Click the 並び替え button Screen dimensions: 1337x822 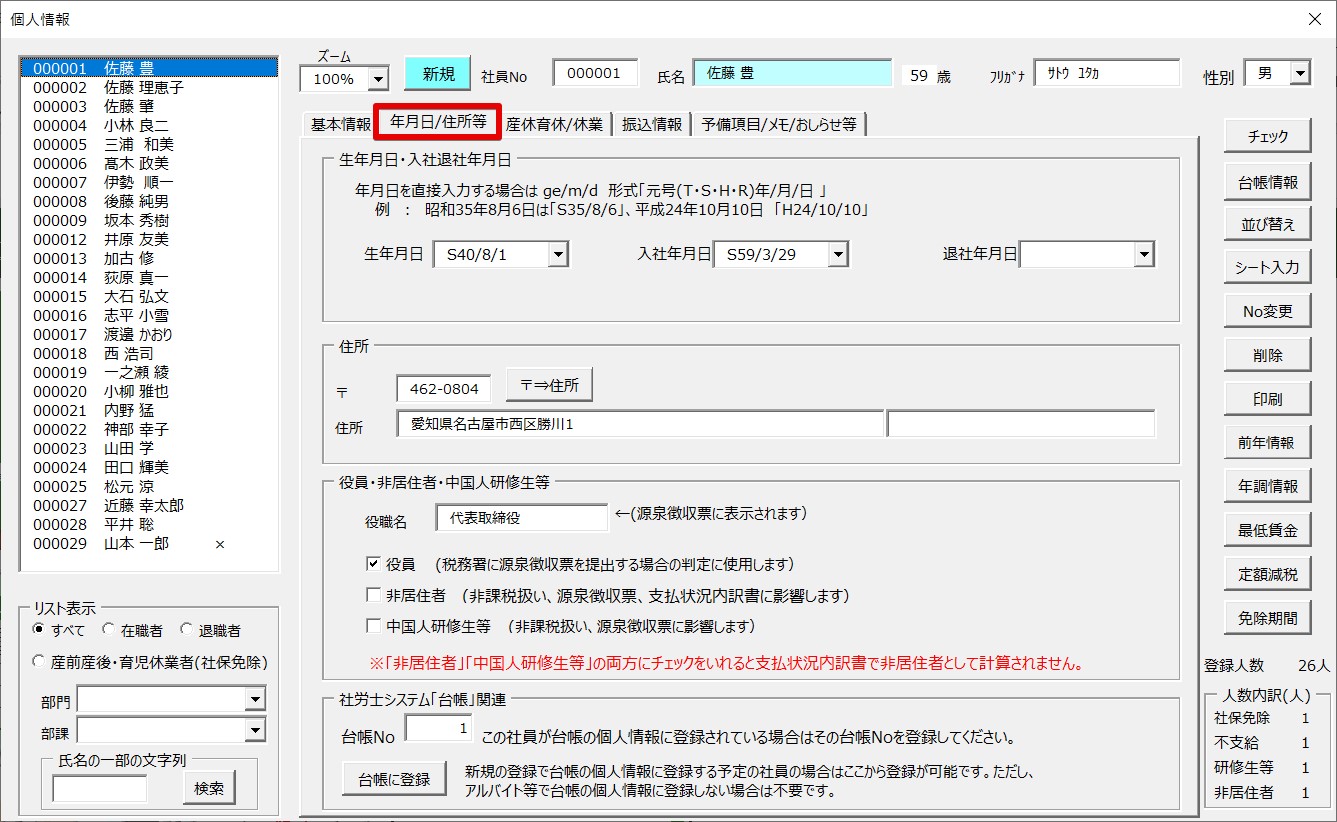point(1268,224)
